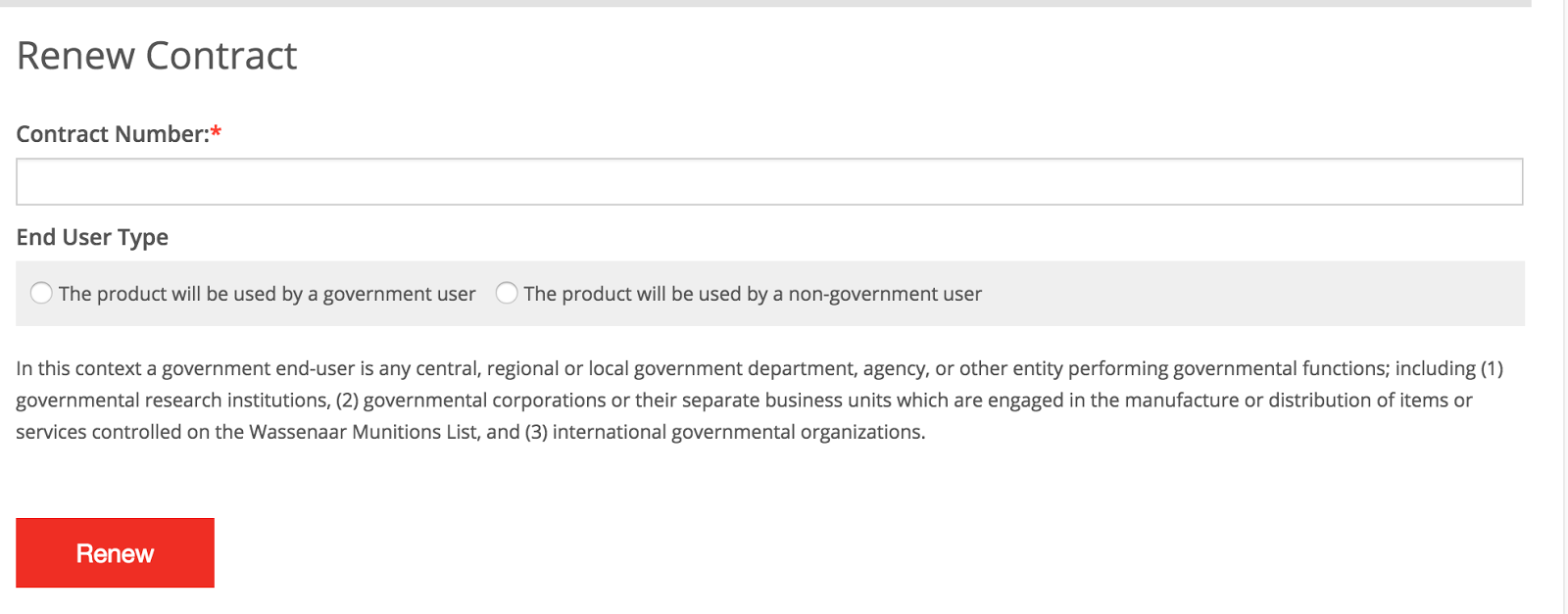Click 'Wassenaar Munitions List' in the paragraph

(x=363, y=432)
